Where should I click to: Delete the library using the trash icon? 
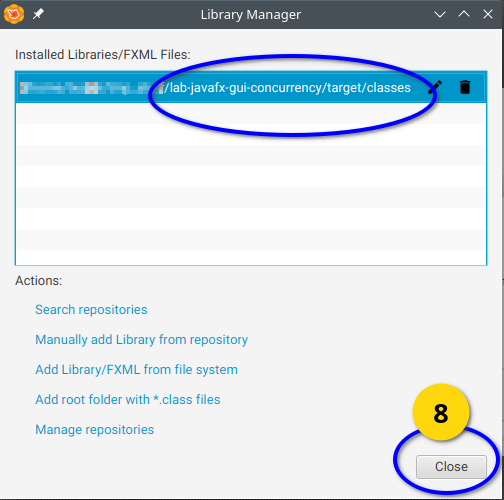point(465,87)
